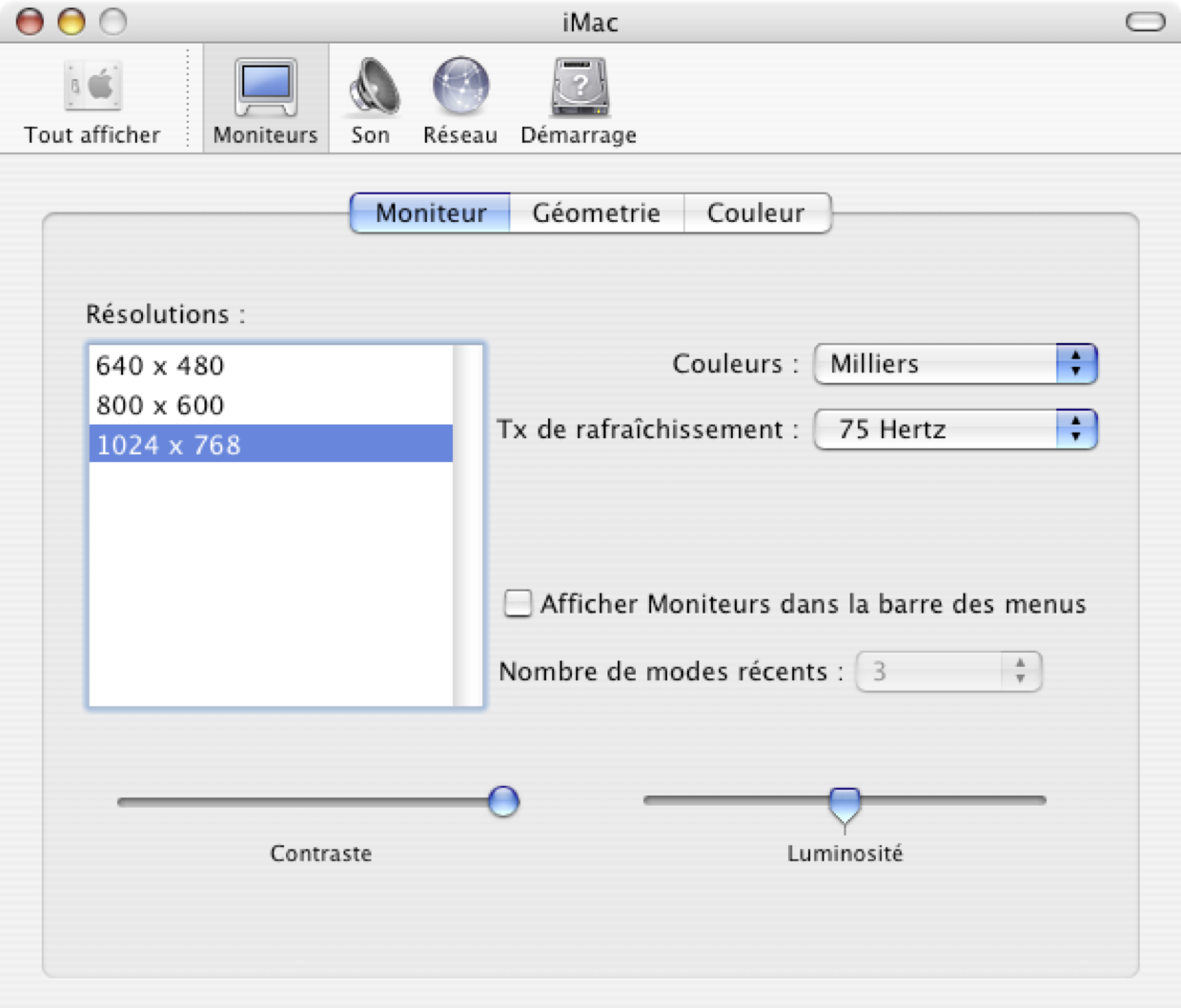Zoom the iMac window

pos(113,21)
